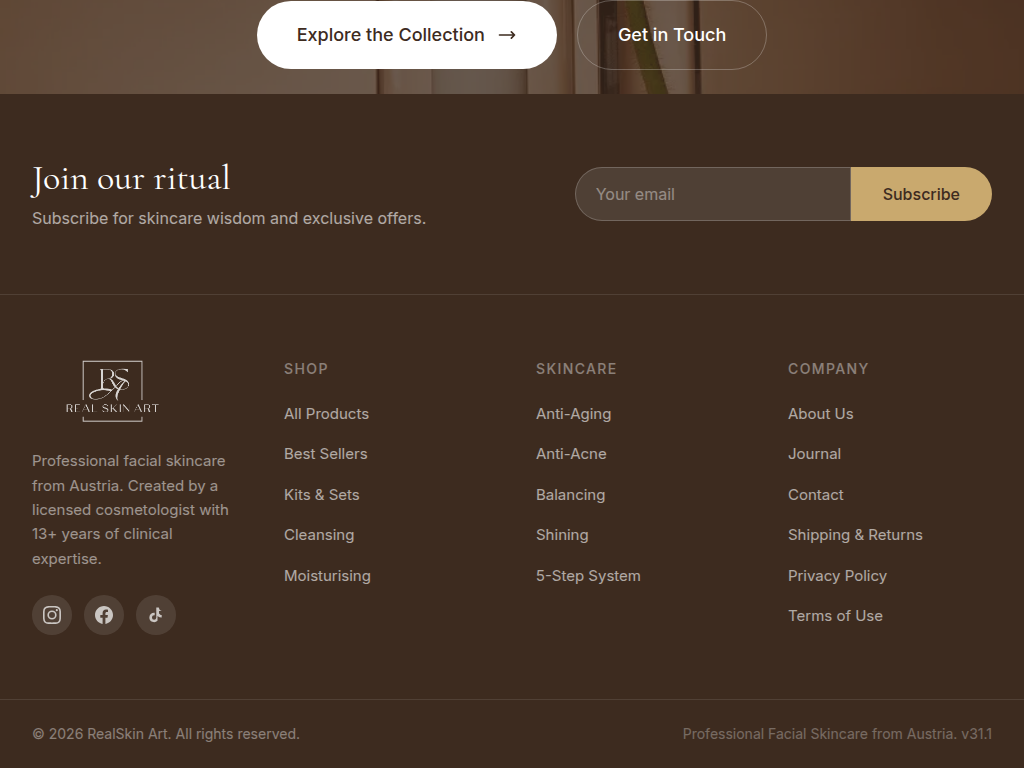This screenshot has width=1024, height=768.
Task: Open the Facebook social icon
Action: tap(104, 615)
